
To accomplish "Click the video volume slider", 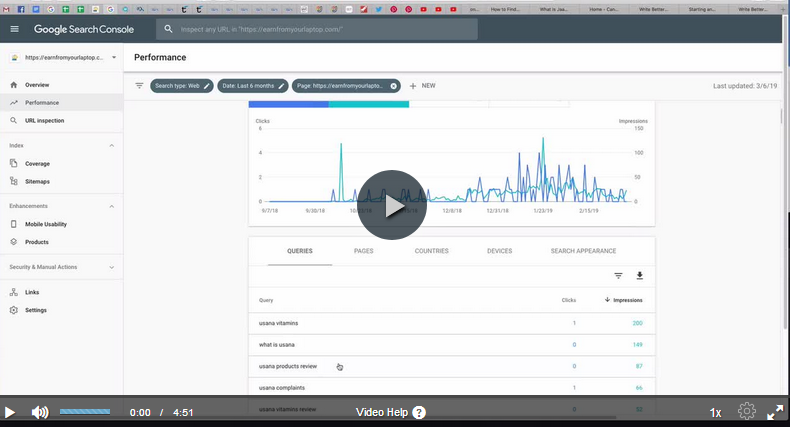I will [85, 412].
